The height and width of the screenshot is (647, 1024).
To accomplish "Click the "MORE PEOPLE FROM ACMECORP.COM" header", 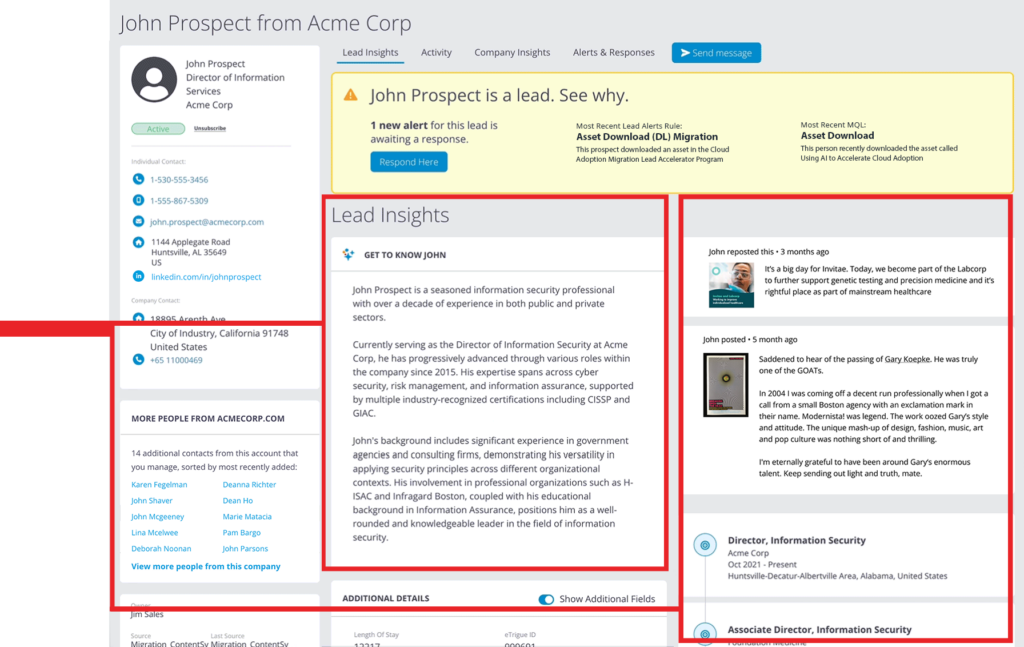I will (x=208, y=418).
